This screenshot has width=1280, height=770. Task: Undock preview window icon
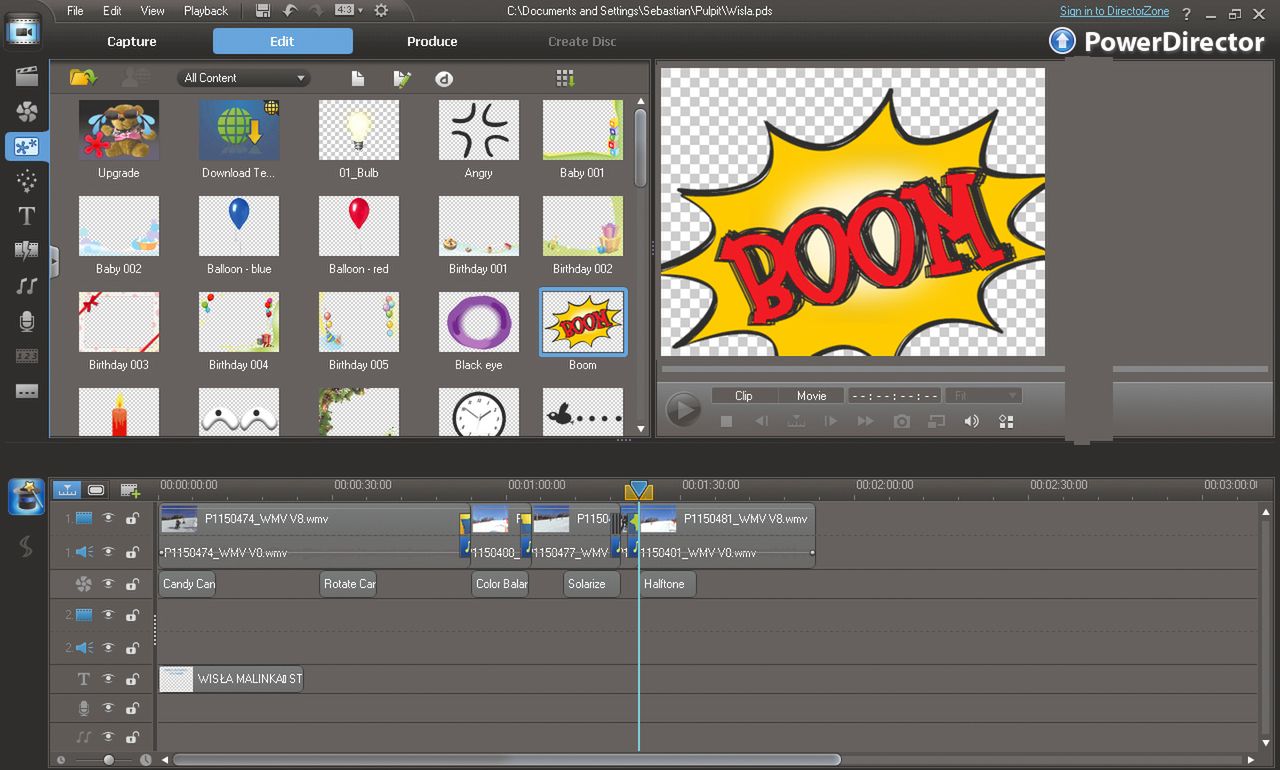pyautogui.click(x=936, y=421)
